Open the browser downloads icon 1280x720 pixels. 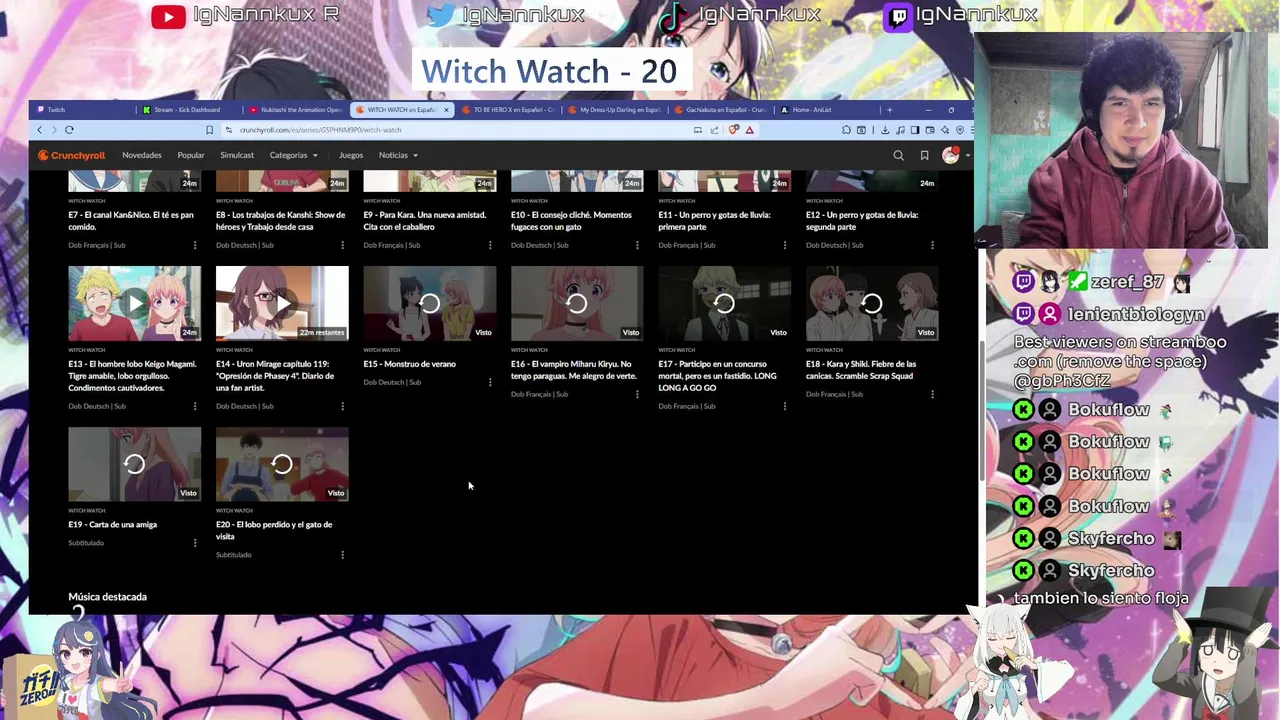tap(885, 130)
